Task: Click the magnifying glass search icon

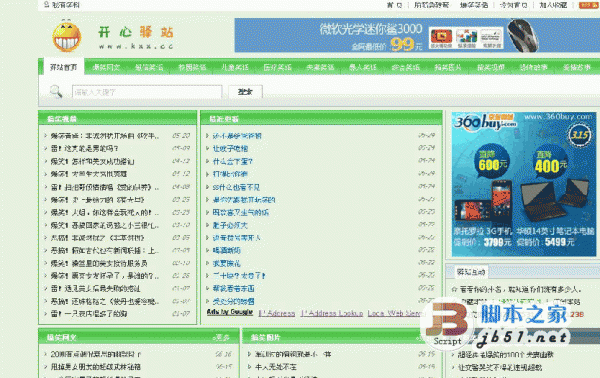Action: point(56,91)
